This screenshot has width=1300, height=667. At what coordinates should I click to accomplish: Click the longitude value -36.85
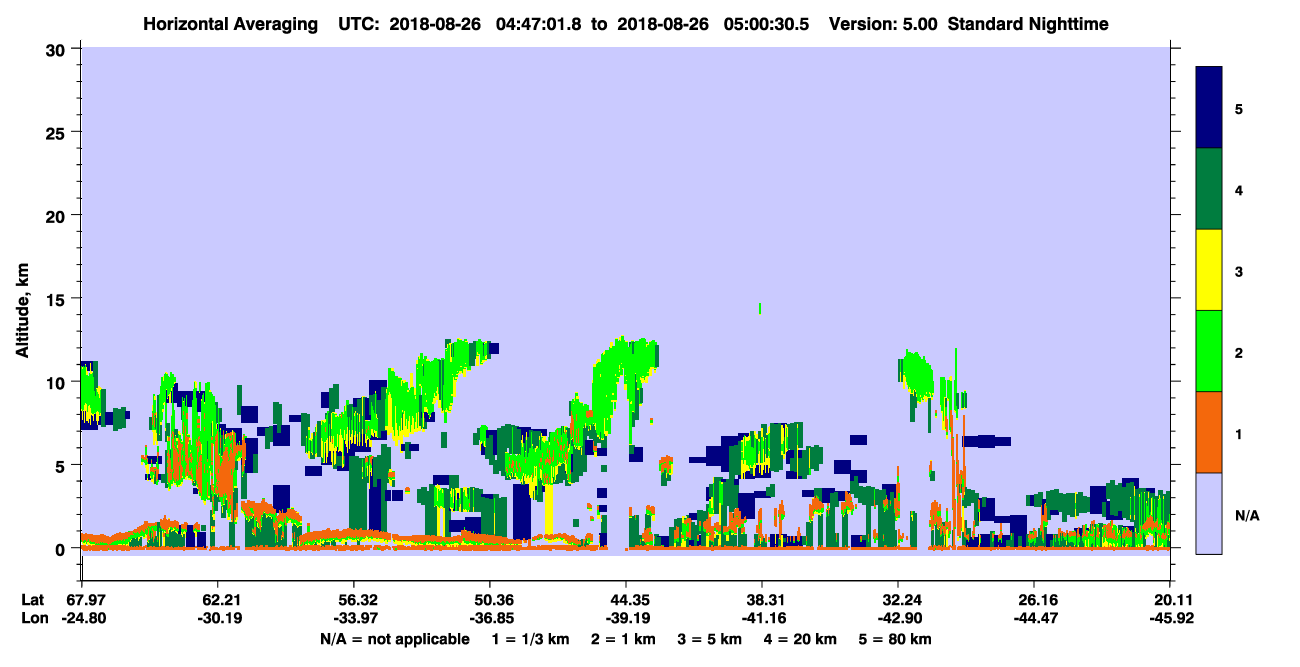click(x=490, y=619)
